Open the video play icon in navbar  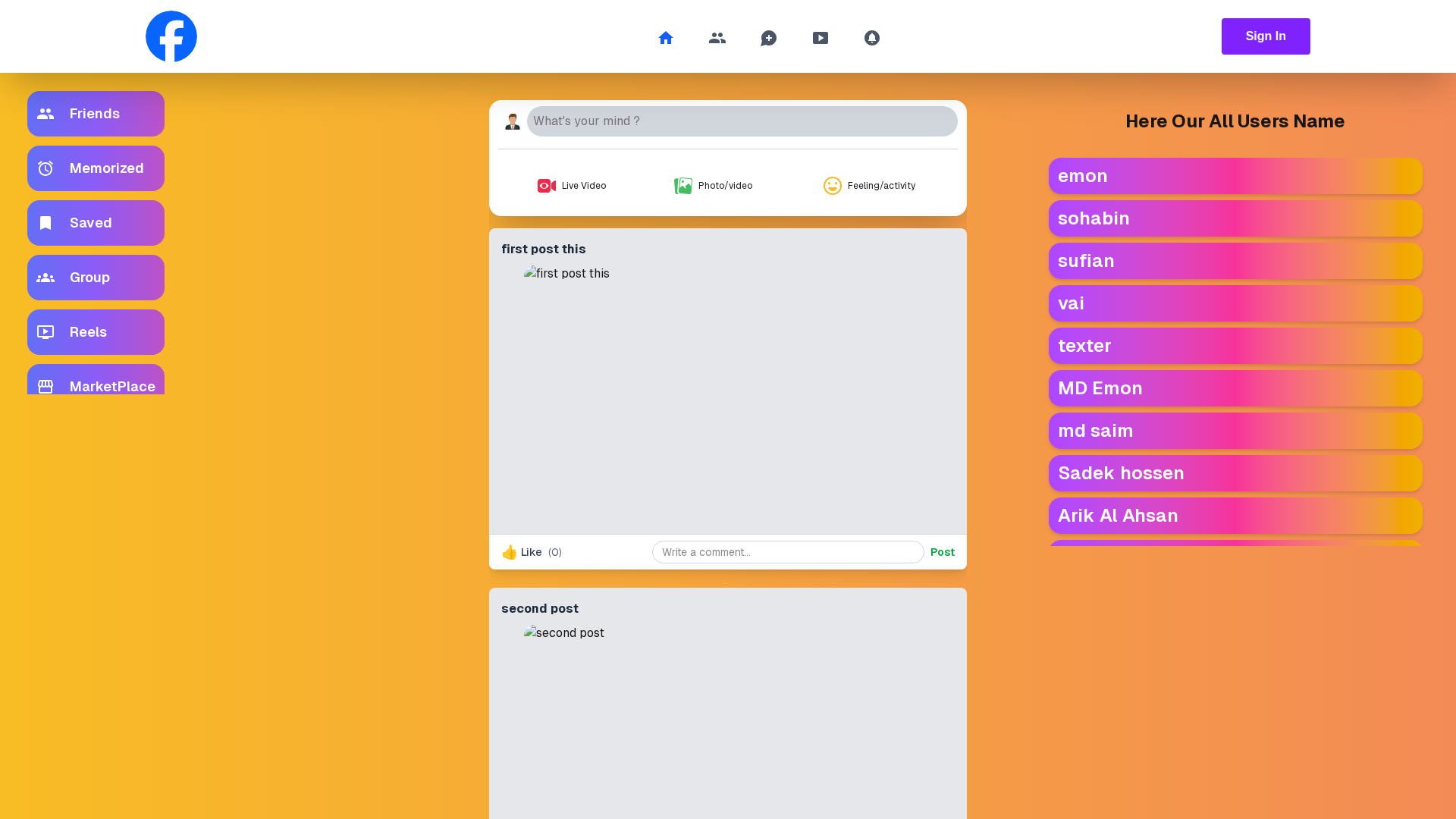click(821, 38)
